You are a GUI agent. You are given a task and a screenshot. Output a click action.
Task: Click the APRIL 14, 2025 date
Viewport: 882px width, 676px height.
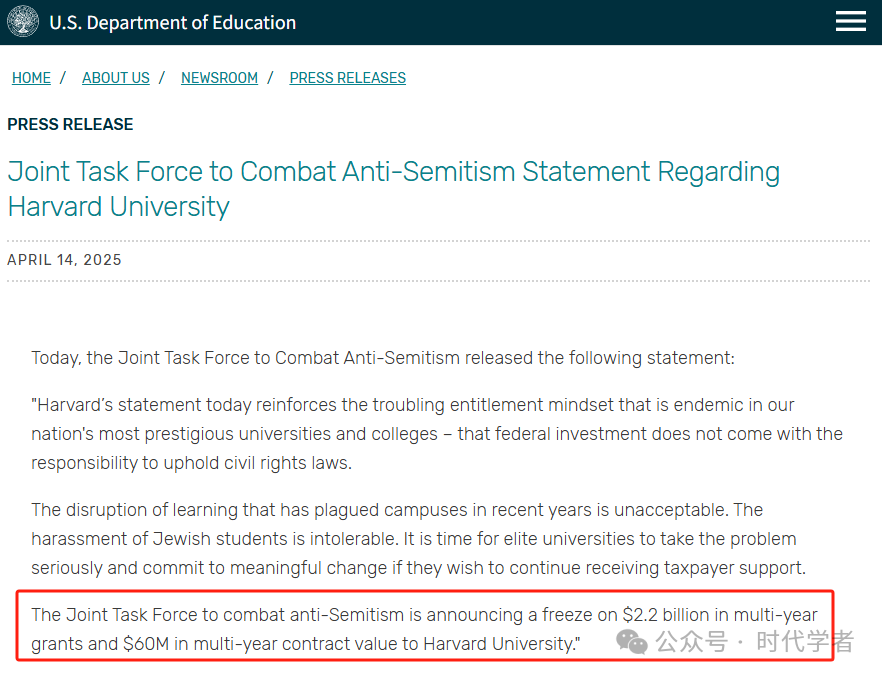64,260
